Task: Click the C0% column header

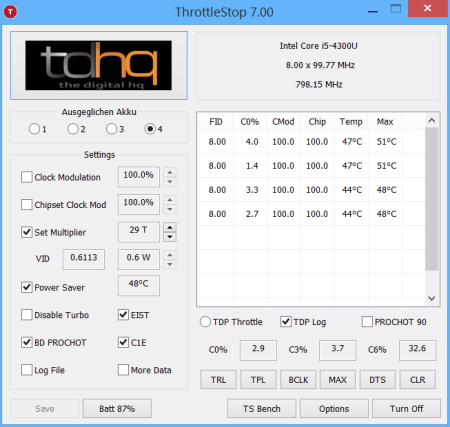Action: [250, 122]
